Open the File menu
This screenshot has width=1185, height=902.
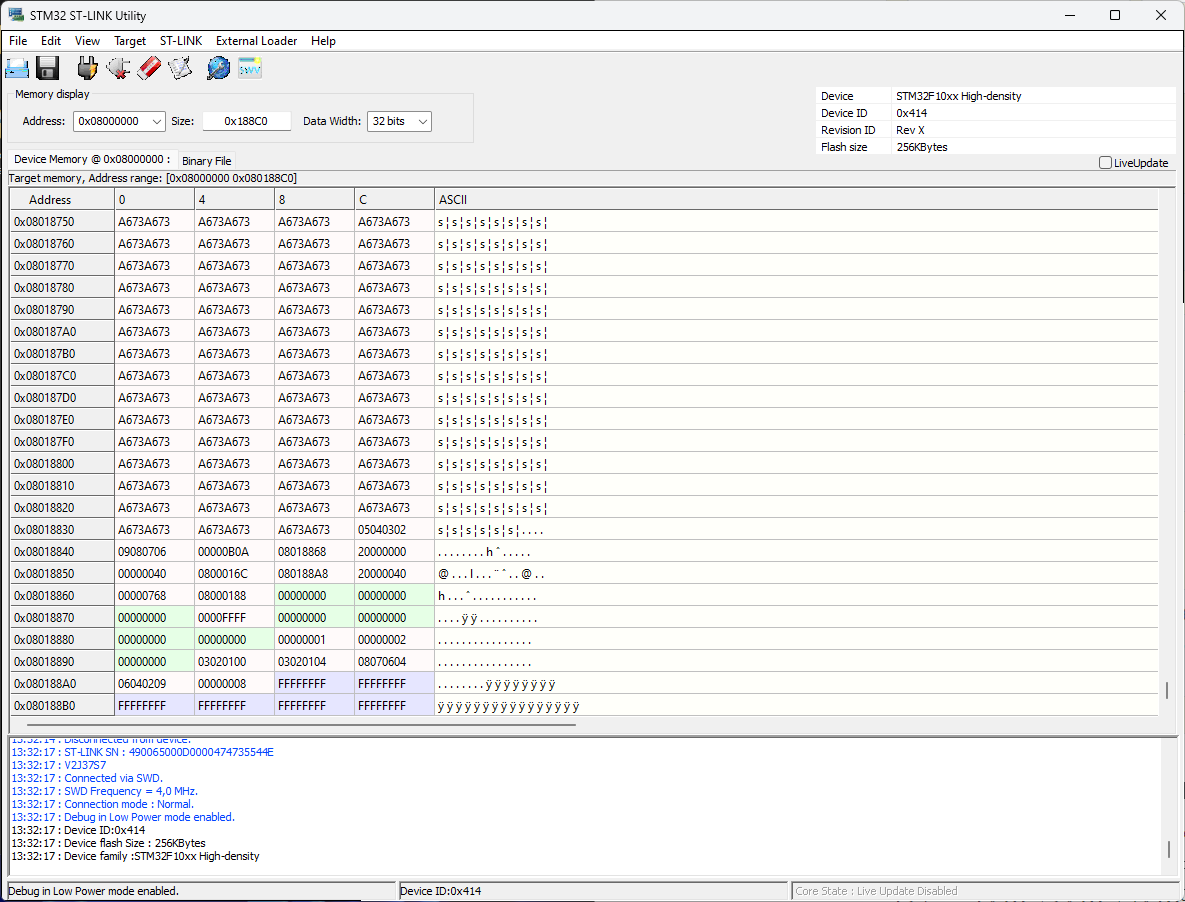pos(18,41)
